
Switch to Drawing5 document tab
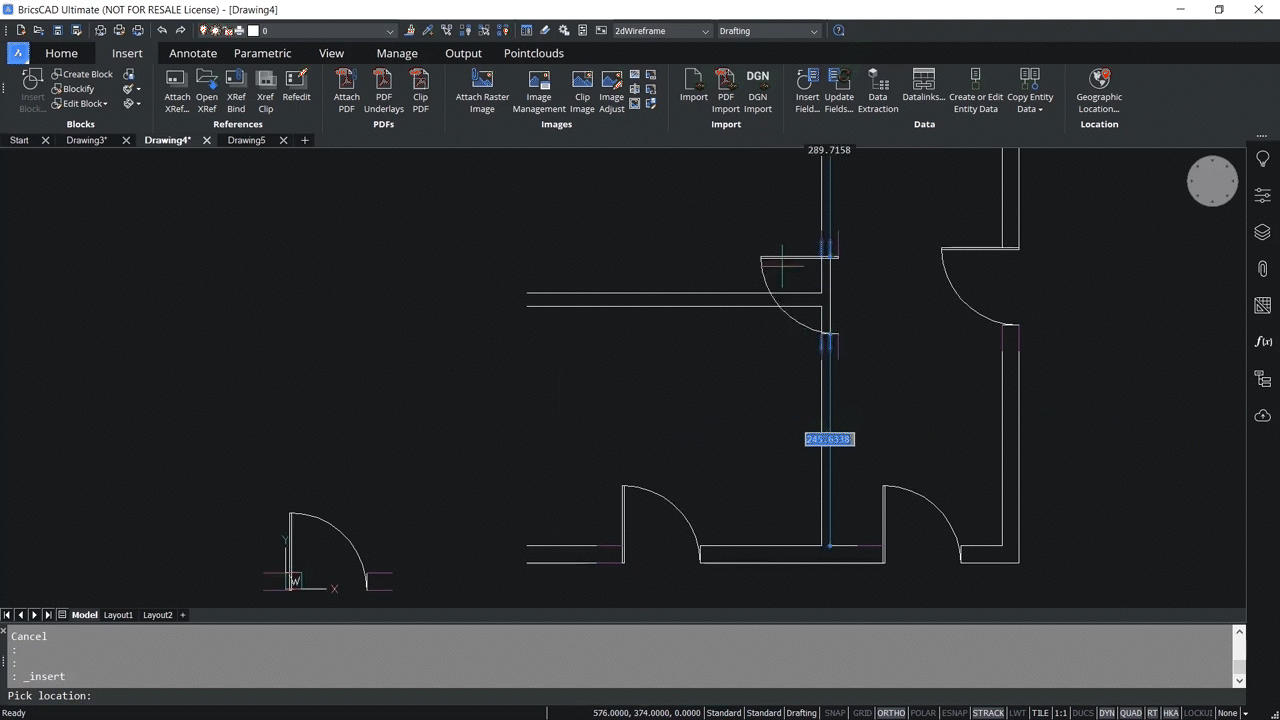click(247, 140)
